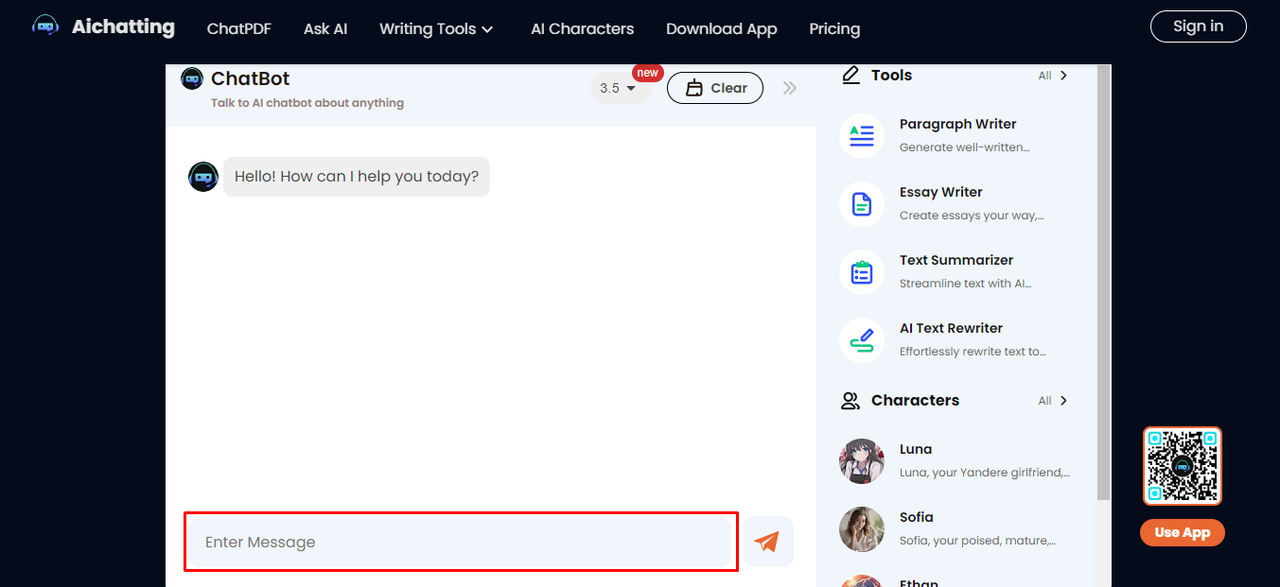
Task: Expand all Characters with chevron arrow
Action: click(x=1063, y=400)
